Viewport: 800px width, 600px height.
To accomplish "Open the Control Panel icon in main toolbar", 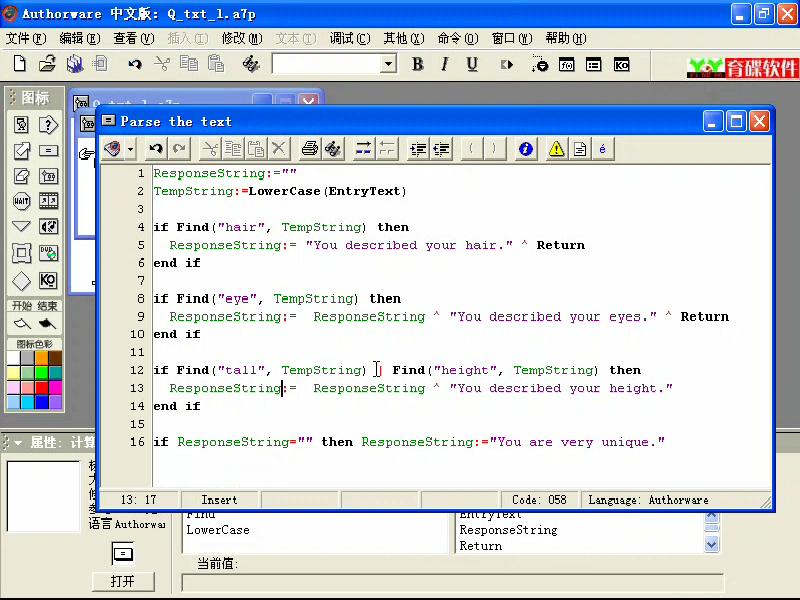I will 539,64.
